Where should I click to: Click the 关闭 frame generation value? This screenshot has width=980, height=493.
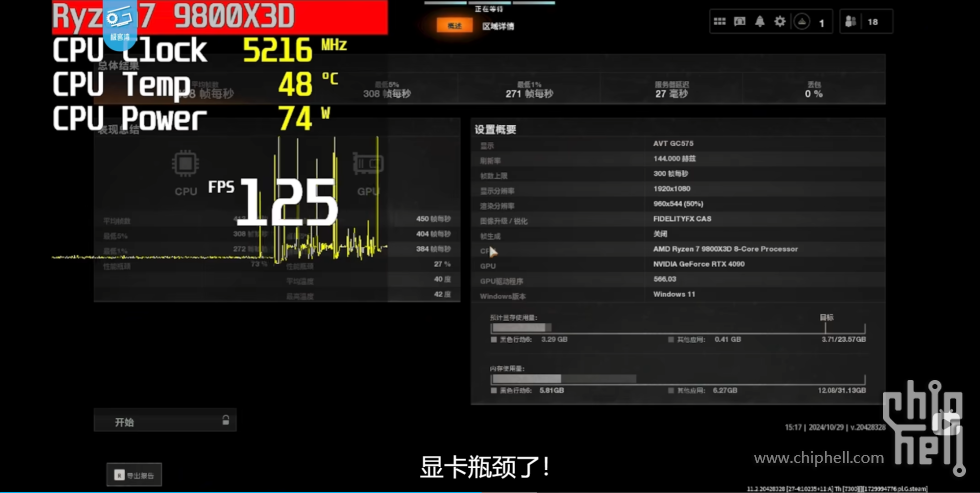point(660,234)
